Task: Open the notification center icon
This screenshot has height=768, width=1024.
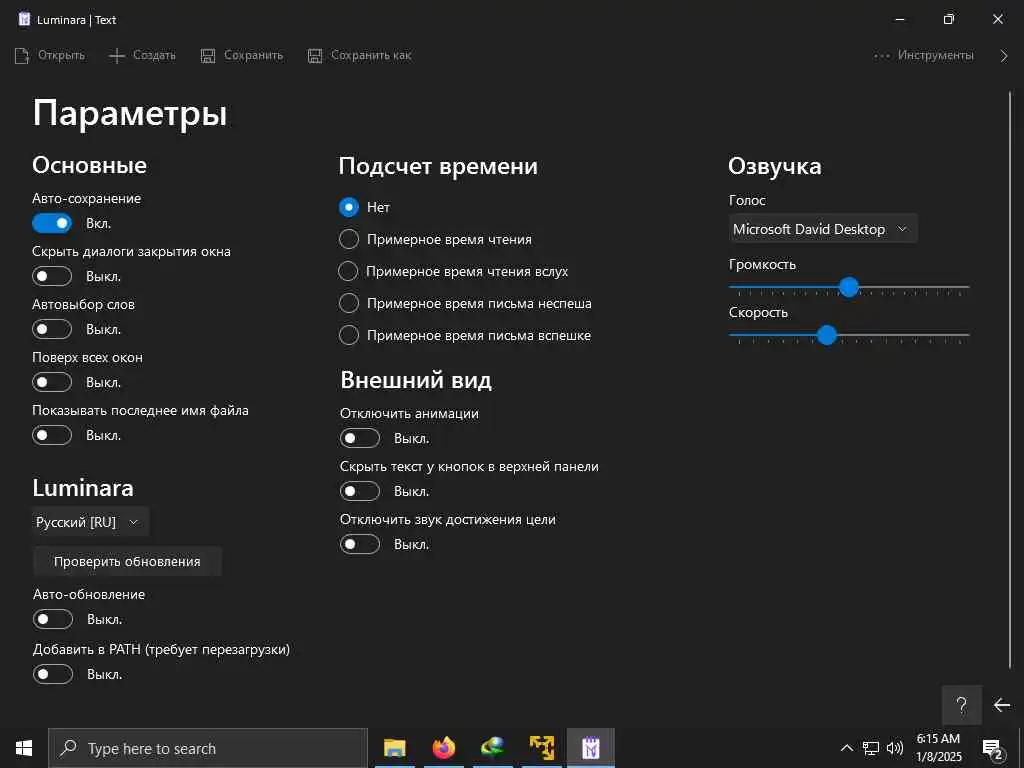Action: [x=993, y=749]
